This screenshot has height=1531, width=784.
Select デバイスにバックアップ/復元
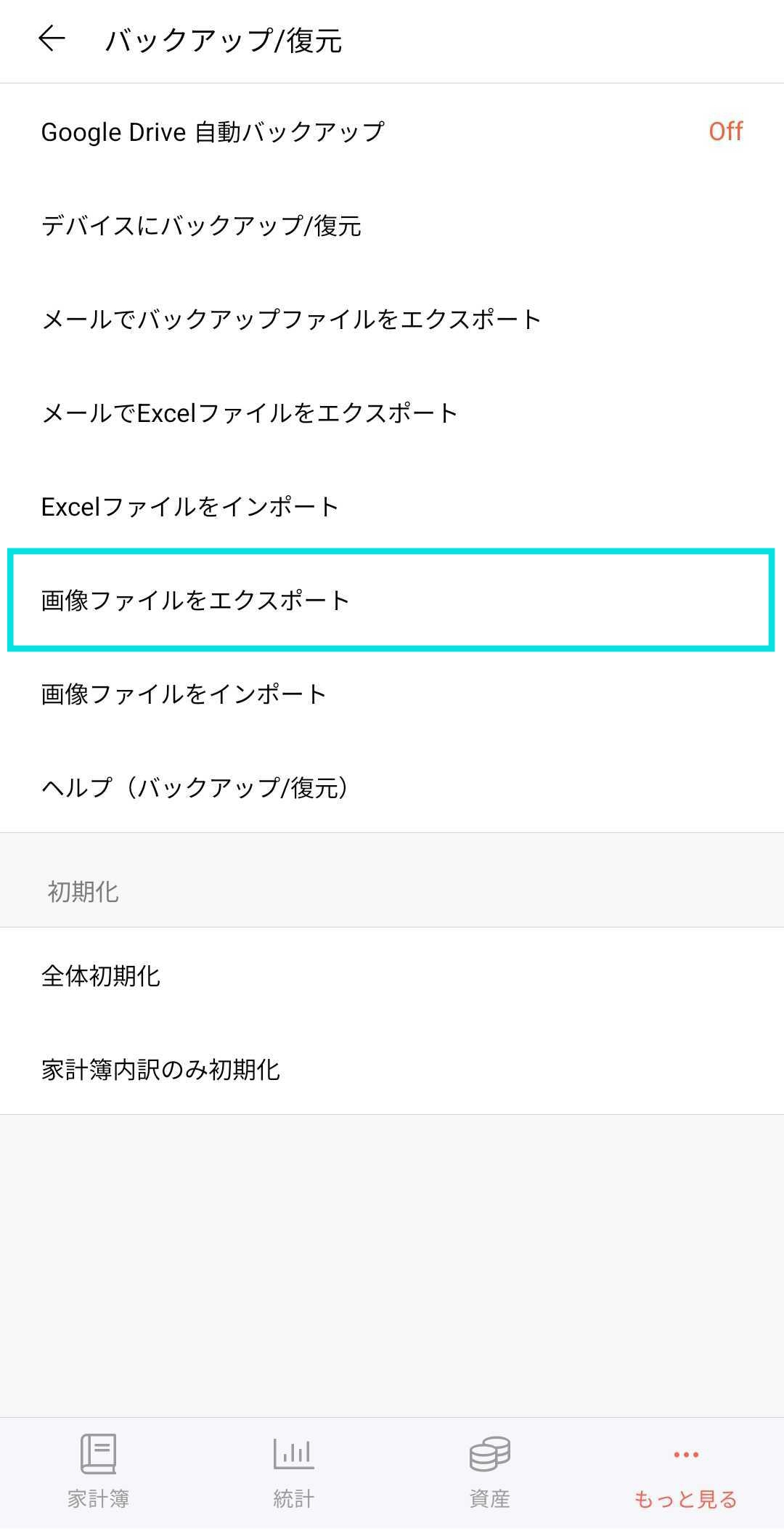(x=201, y=226)
